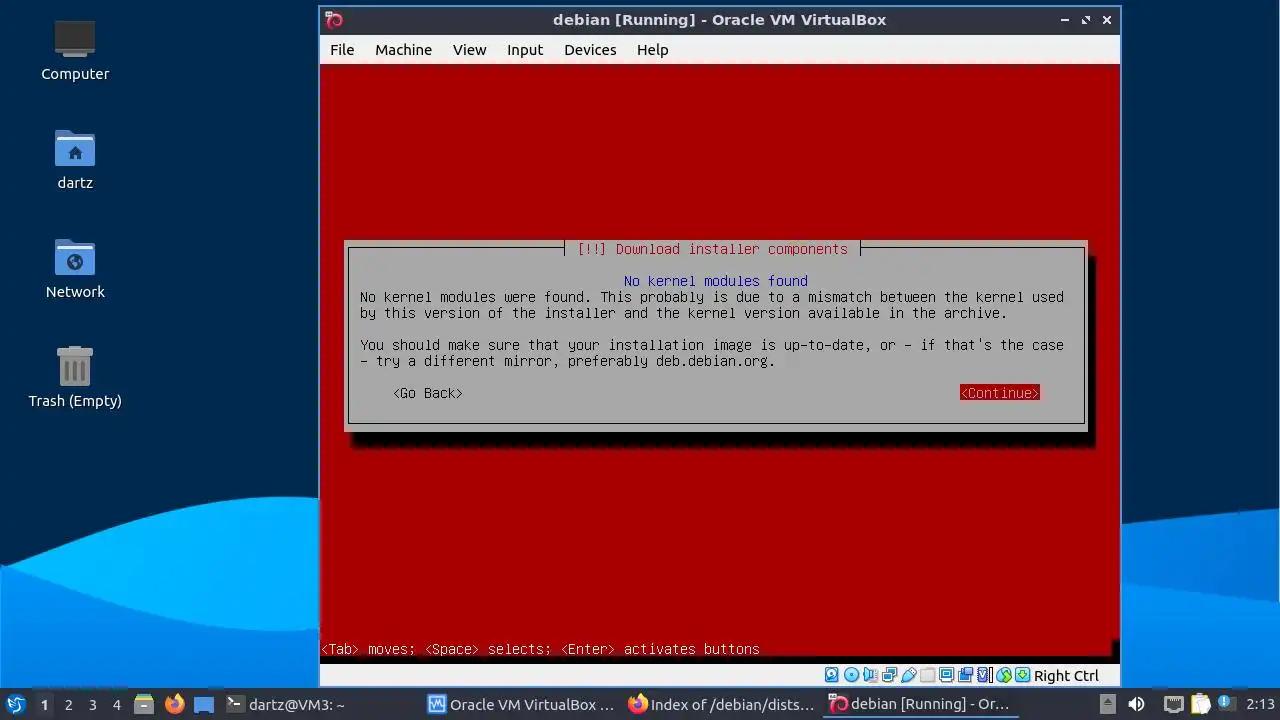The width and height of the screenshot is (1280, 720).
Task: Click the 'No kernel modules found' heading
Action: coord(715,281)
